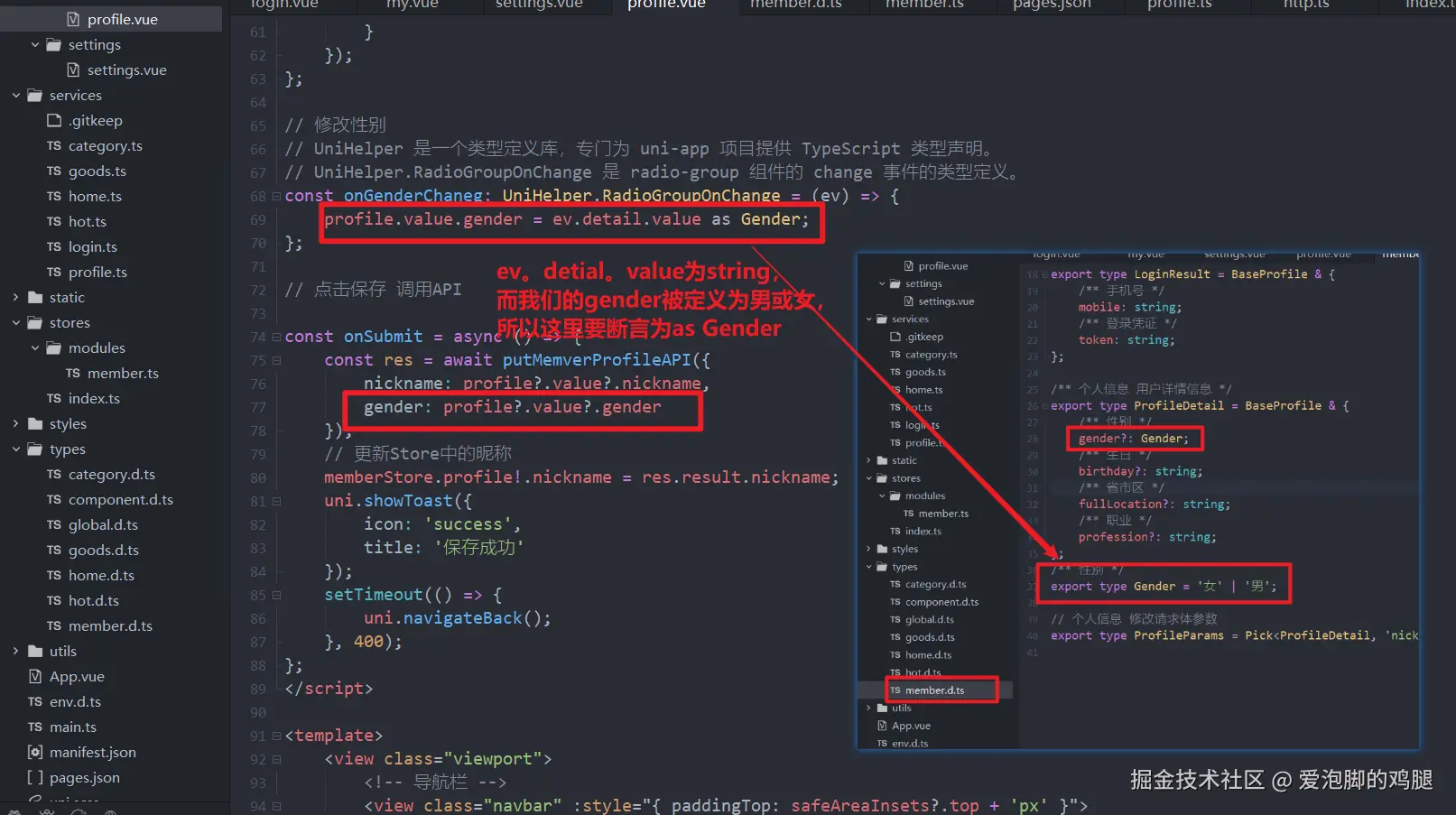Click the TS icon beside goods.d.ts
Viewport: 1456px width, 815px height.
(x=54, y=550)
